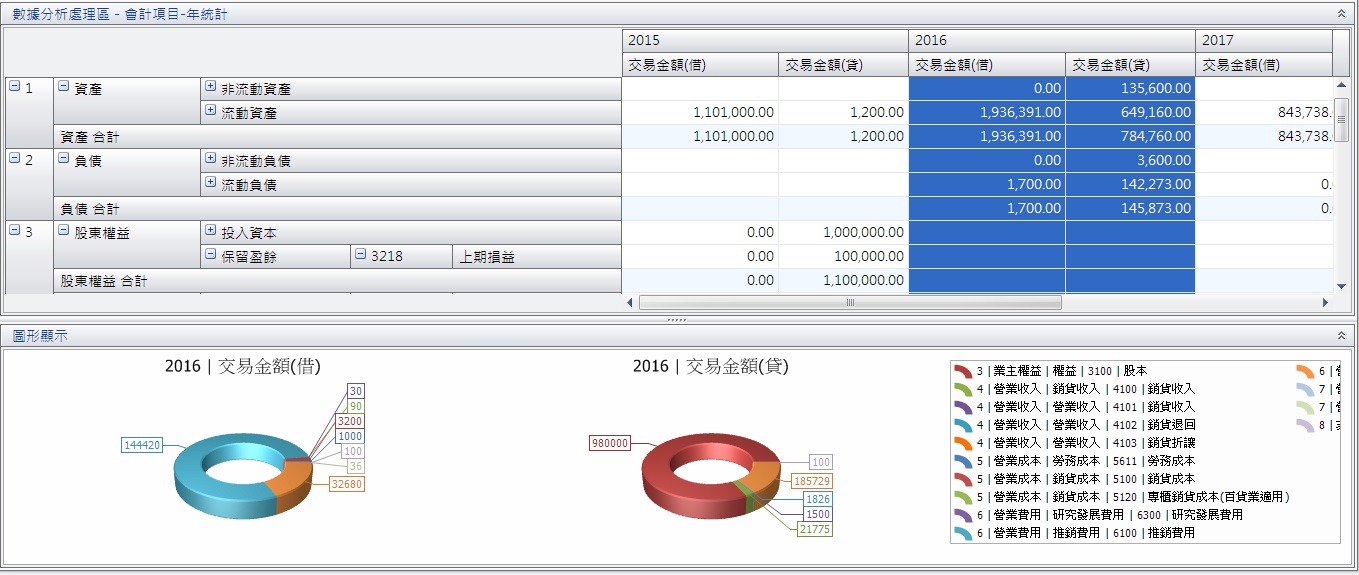
Task: Collapse row group 1 in pivot table
Action: click(x=15, y=88)
